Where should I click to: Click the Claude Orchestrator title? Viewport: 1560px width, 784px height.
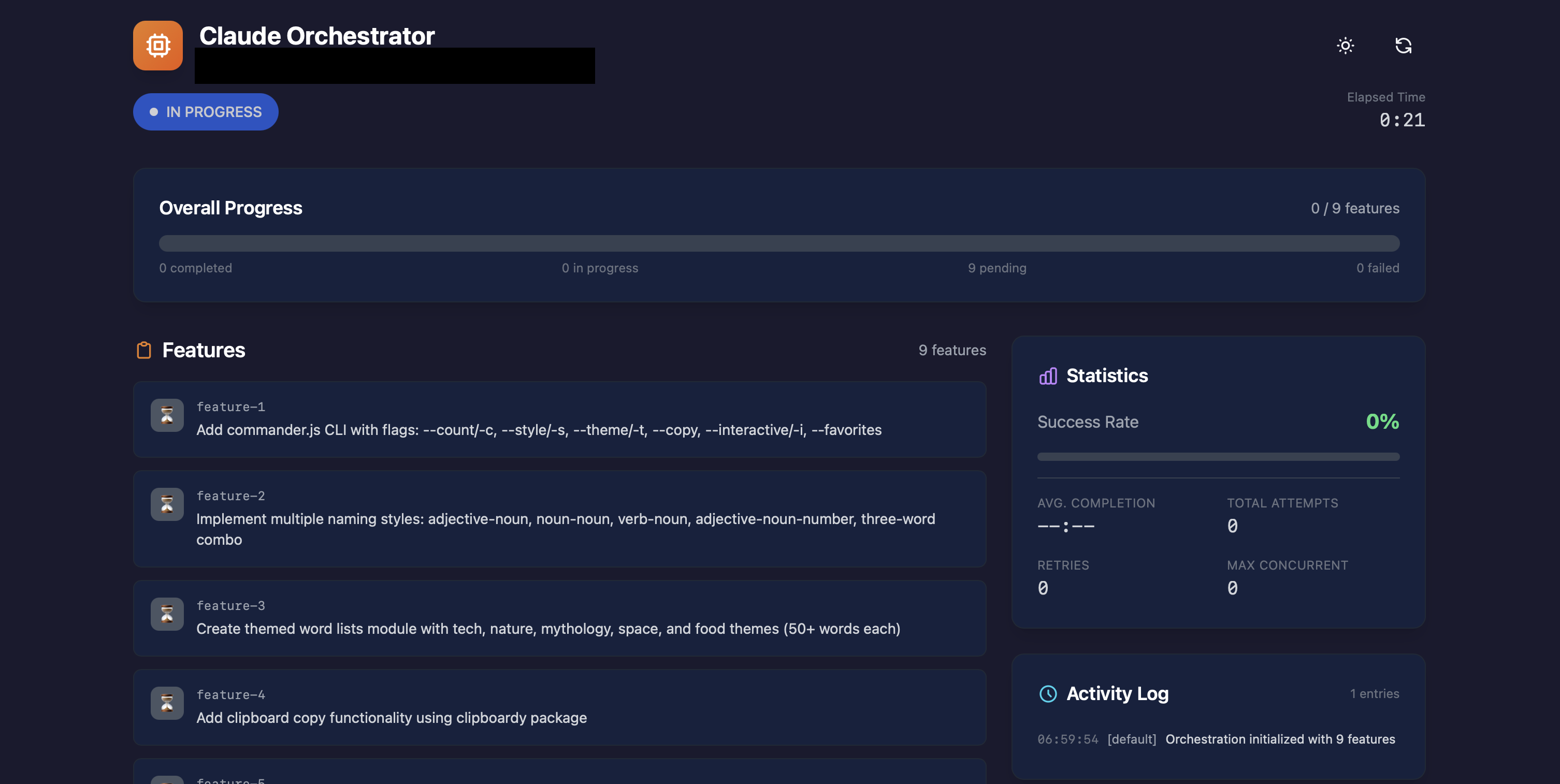(x=317, y=36)
